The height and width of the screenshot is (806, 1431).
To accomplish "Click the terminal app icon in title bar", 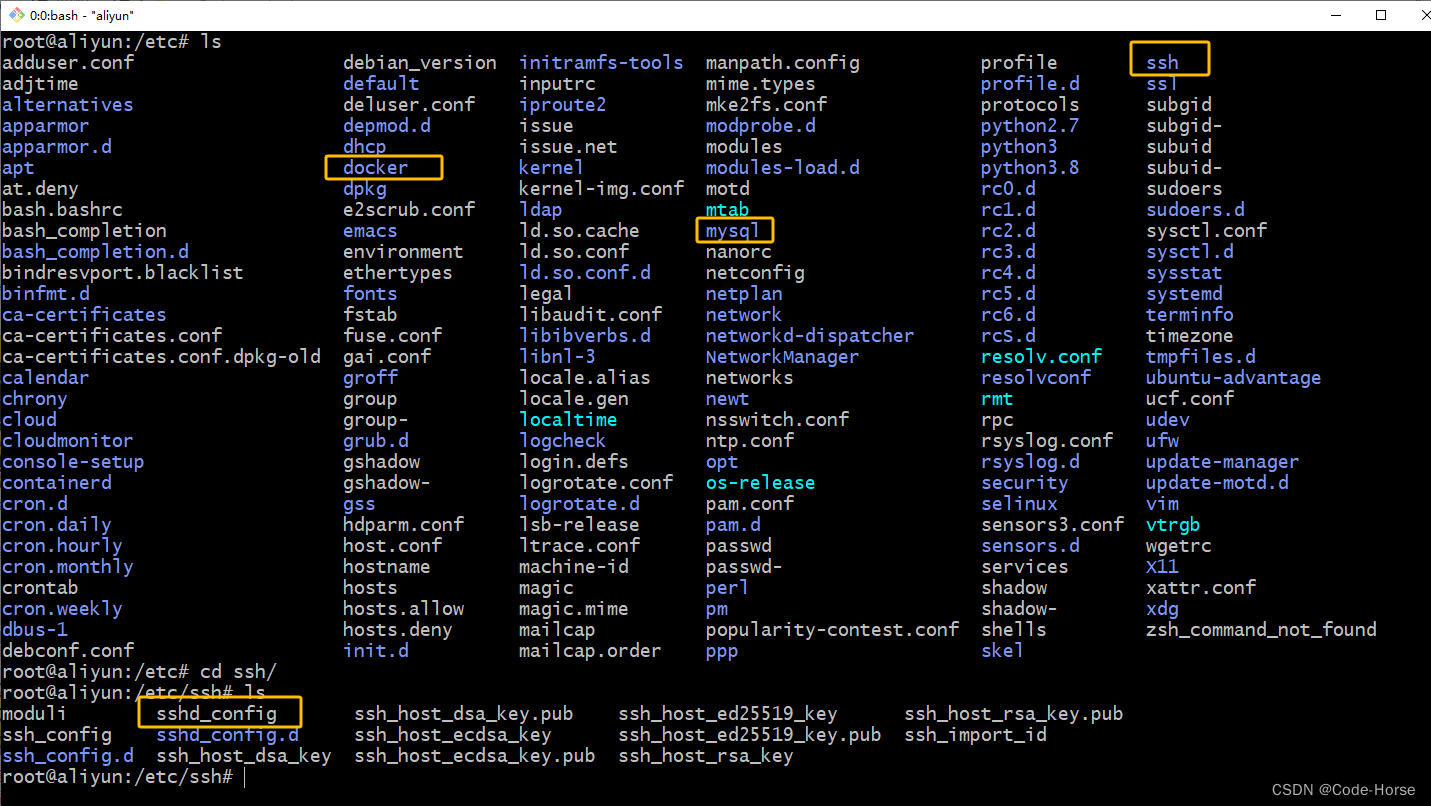I will click(x=15, y=15).
